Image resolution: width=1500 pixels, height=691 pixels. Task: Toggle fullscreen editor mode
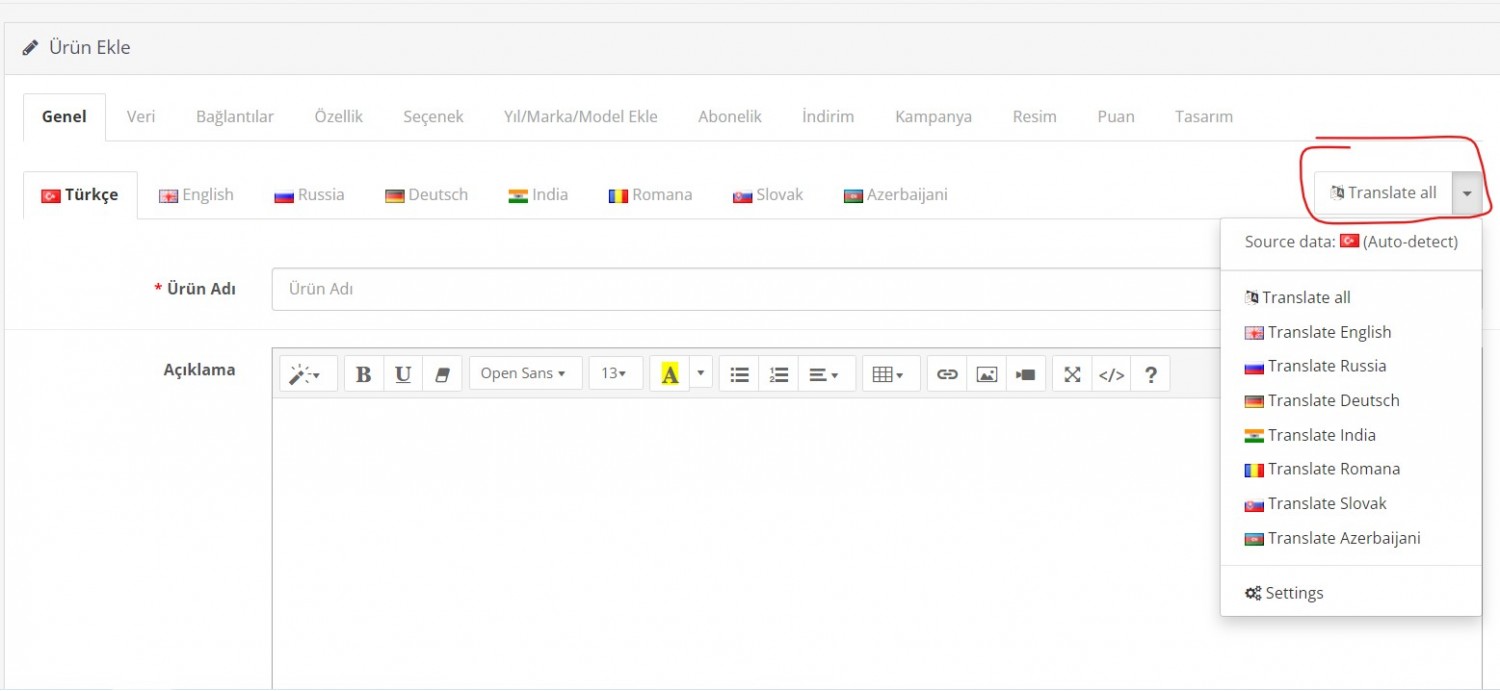tap(1072, 374)
